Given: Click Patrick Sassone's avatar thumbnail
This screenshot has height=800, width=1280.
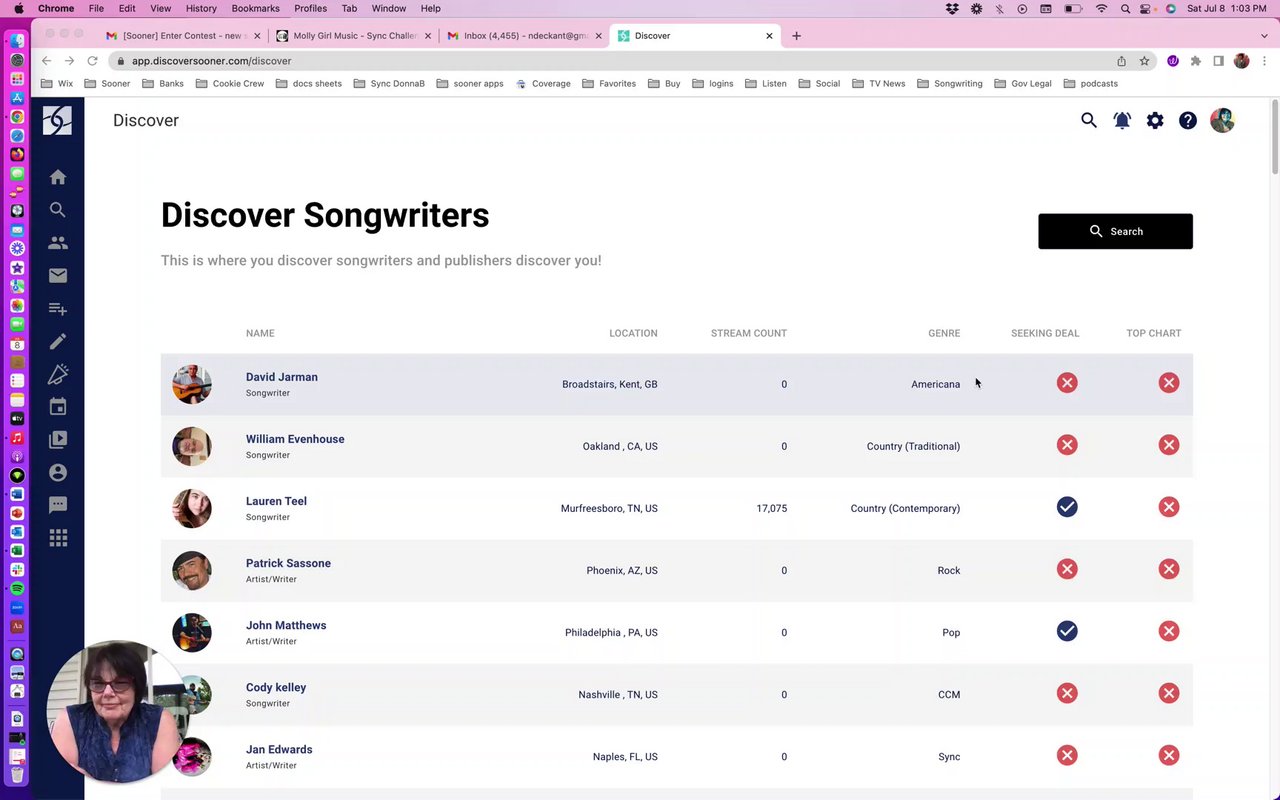Looking at the screenshot, I should click(192, 571).
